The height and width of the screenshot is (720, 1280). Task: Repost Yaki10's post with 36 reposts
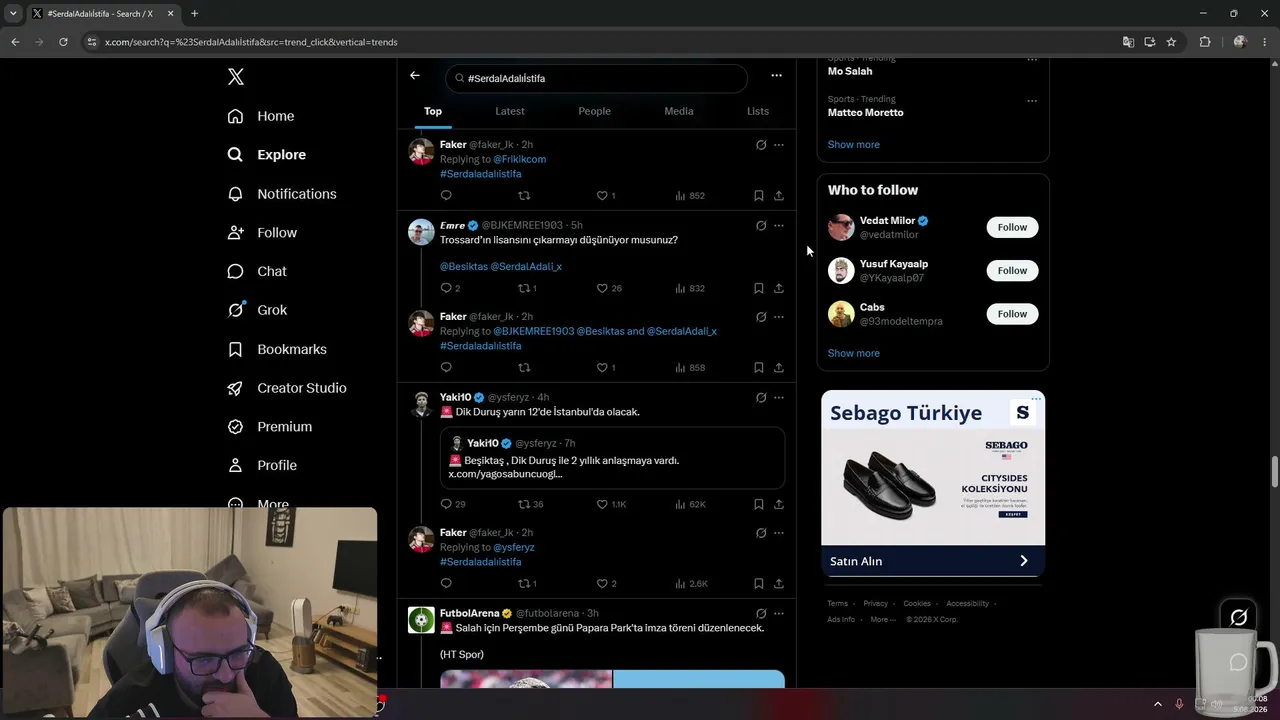tap(530, 504)
